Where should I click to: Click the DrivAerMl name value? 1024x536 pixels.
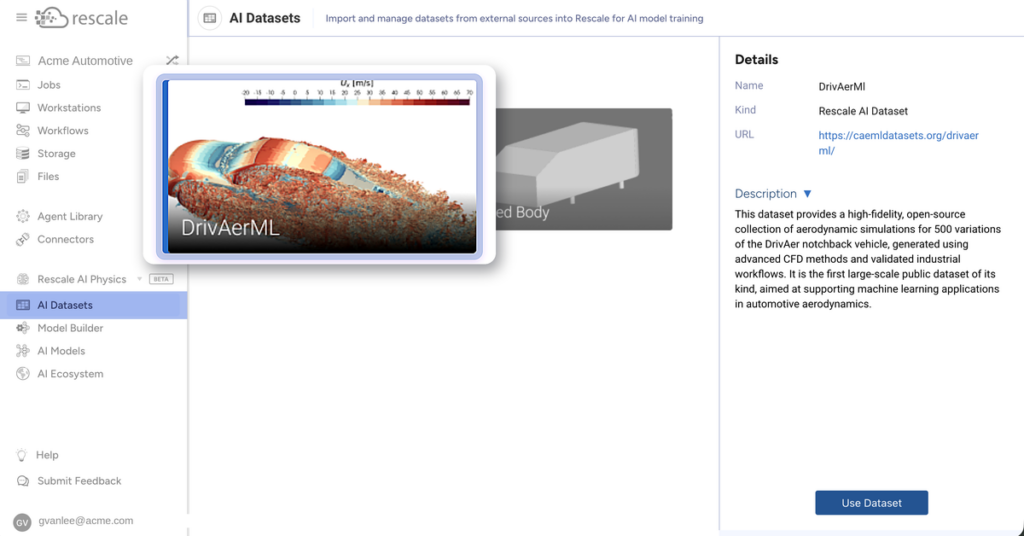(841, 86)
